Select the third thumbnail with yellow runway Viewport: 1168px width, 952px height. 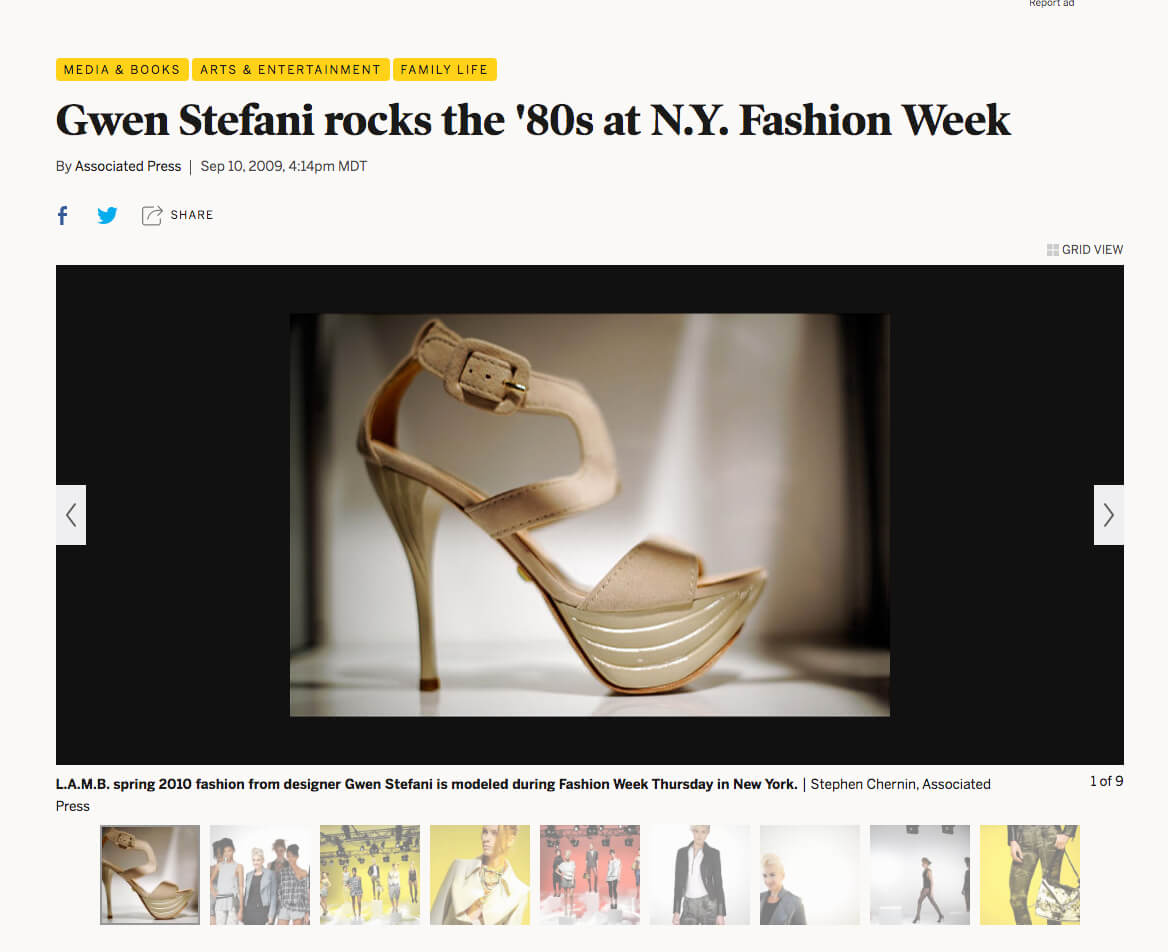coord(370,875)
